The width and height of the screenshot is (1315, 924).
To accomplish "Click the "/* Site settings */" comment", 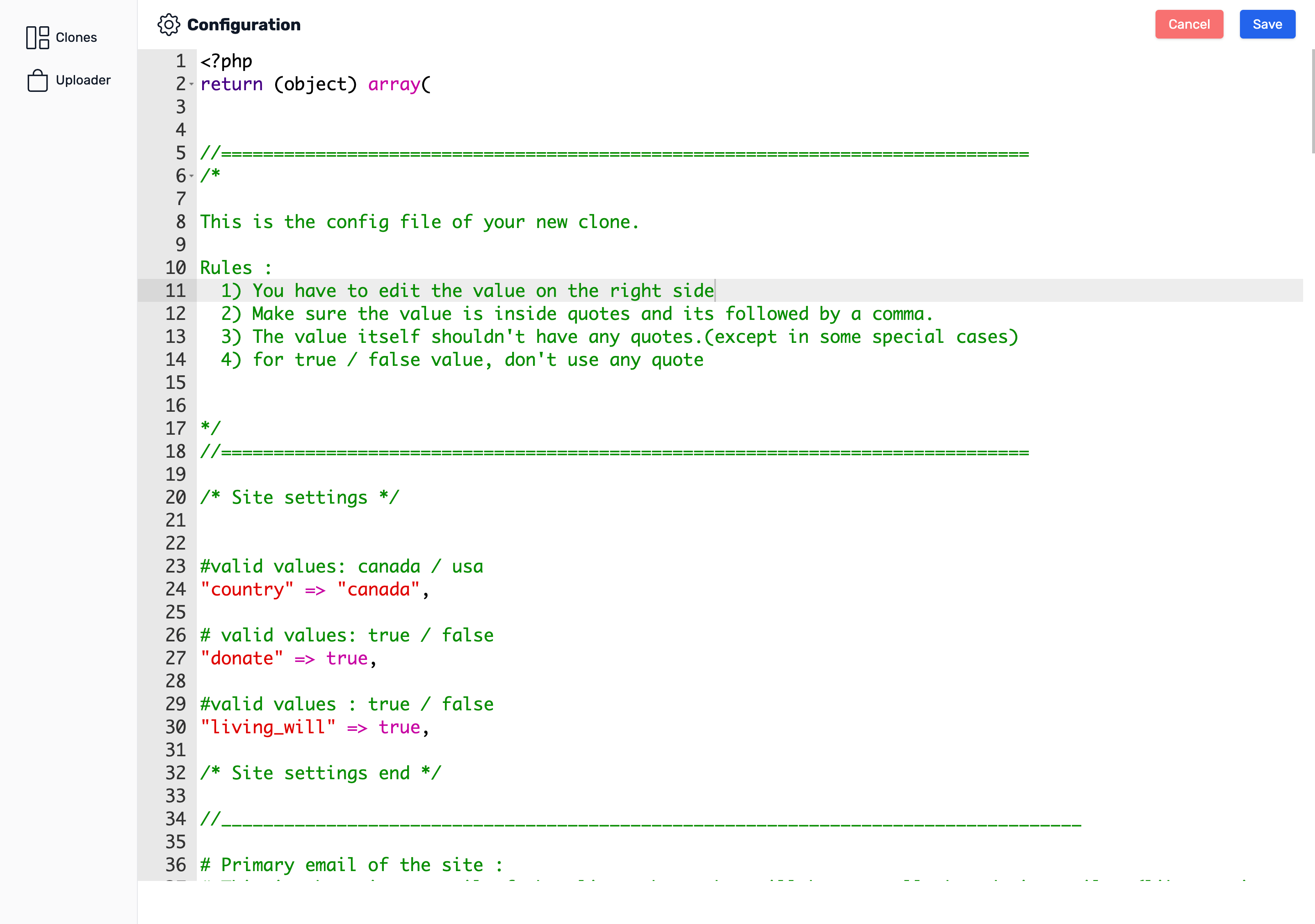I will [x=300, y=497].
